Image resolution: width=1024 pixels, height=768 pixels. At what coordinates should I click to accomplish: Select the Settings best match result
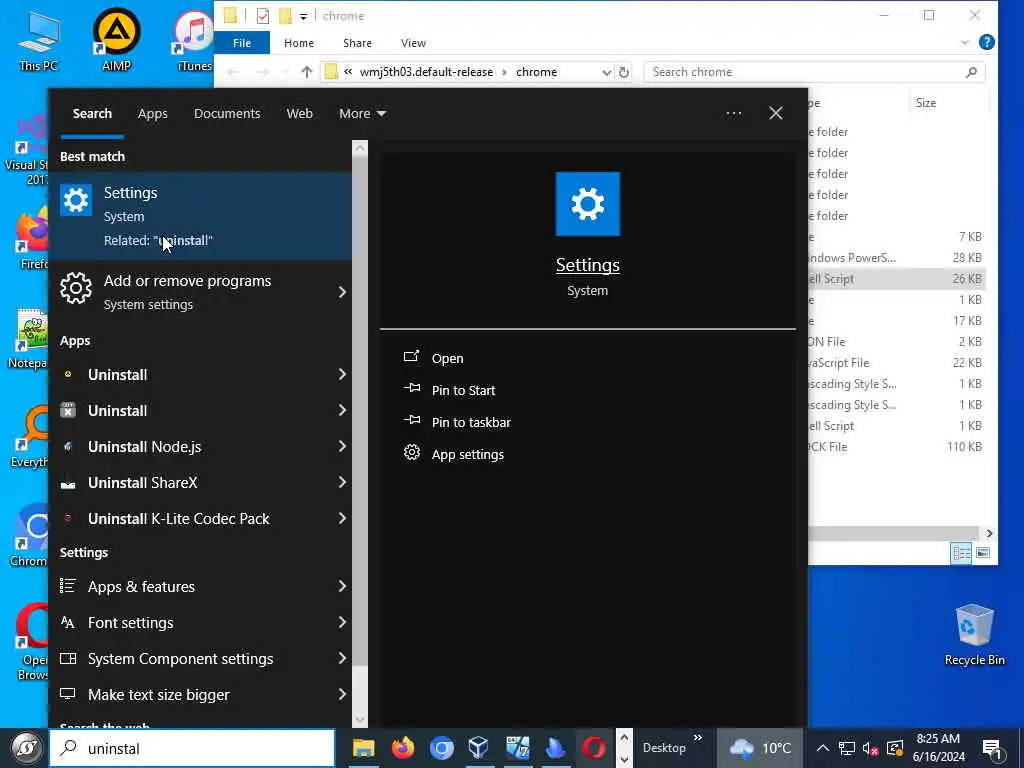pos(200,216)
